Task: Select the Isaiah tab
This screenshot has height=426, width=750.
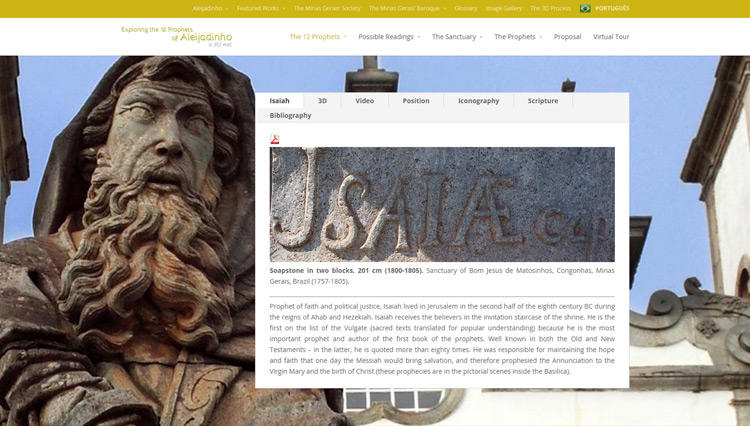Action: point(279,100)
